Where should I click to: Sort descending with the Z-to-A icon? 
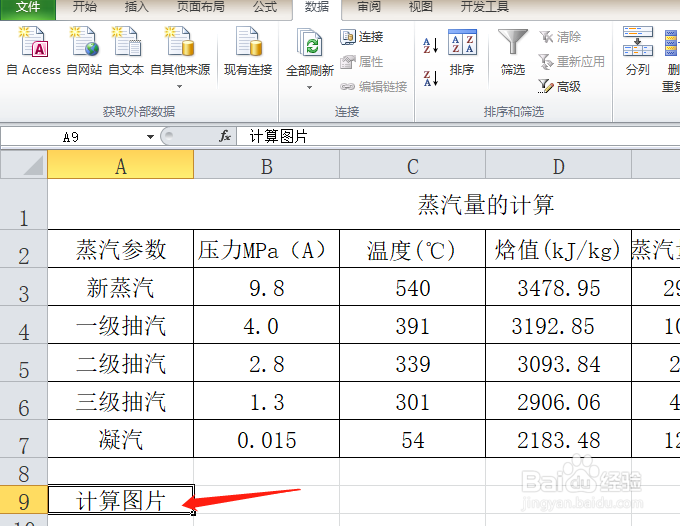[x=431, y=78]
